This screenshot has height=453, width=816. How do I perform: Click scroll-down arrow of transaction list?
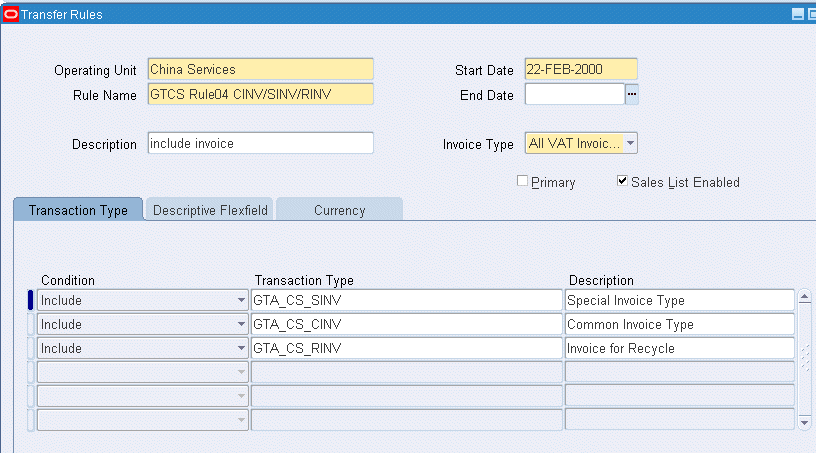coord(805,423)
